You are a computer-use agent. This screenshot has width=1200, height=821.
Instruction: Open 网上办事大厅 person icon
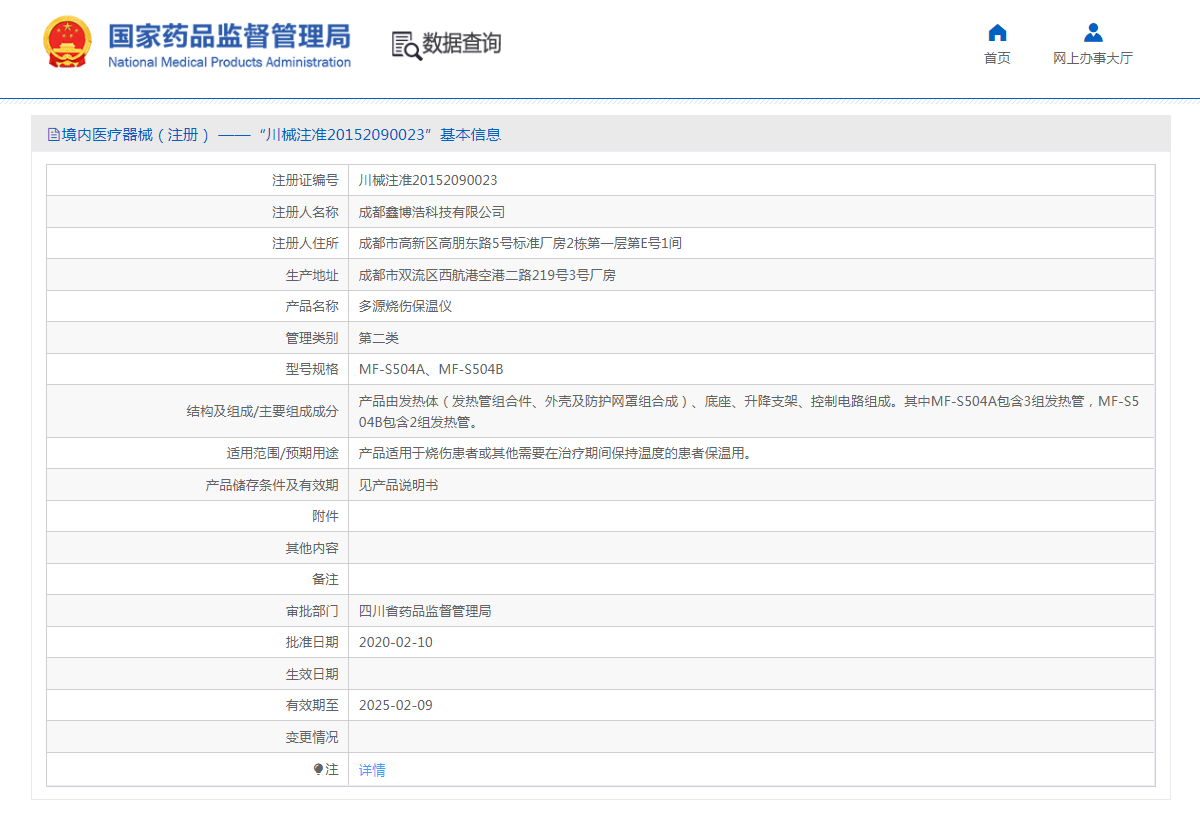(x=1093, y=32)
